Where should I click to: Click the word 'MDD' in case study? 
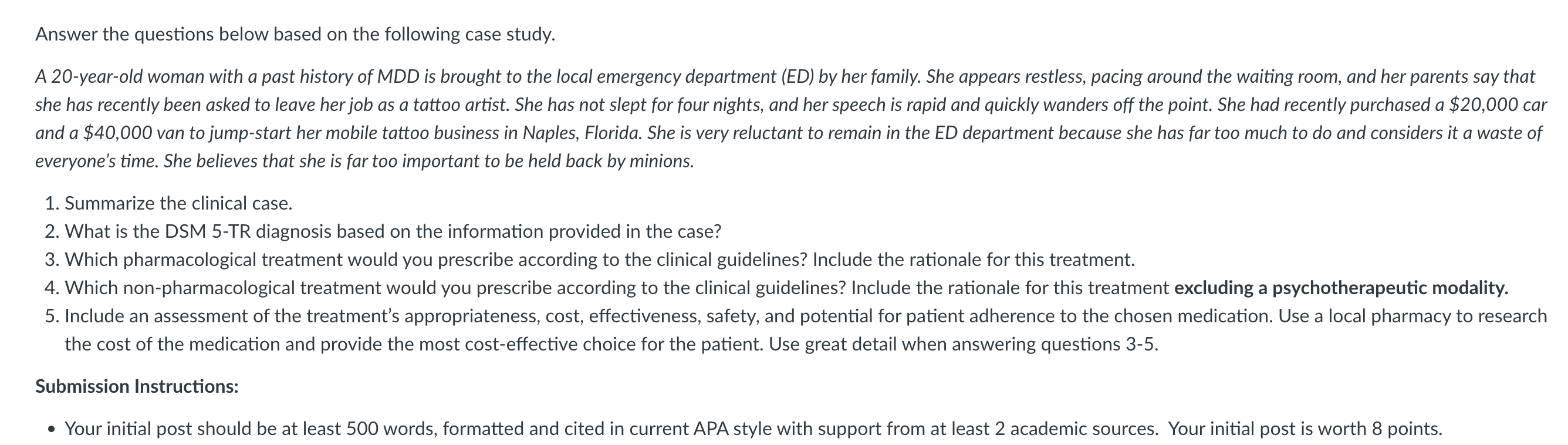398,77
